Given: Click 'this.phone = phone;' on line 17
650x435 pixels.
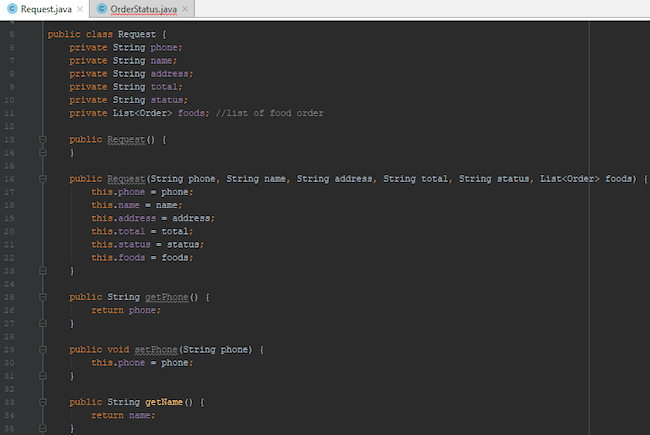Looking at the screenshot, I should (x=142, y=192).
